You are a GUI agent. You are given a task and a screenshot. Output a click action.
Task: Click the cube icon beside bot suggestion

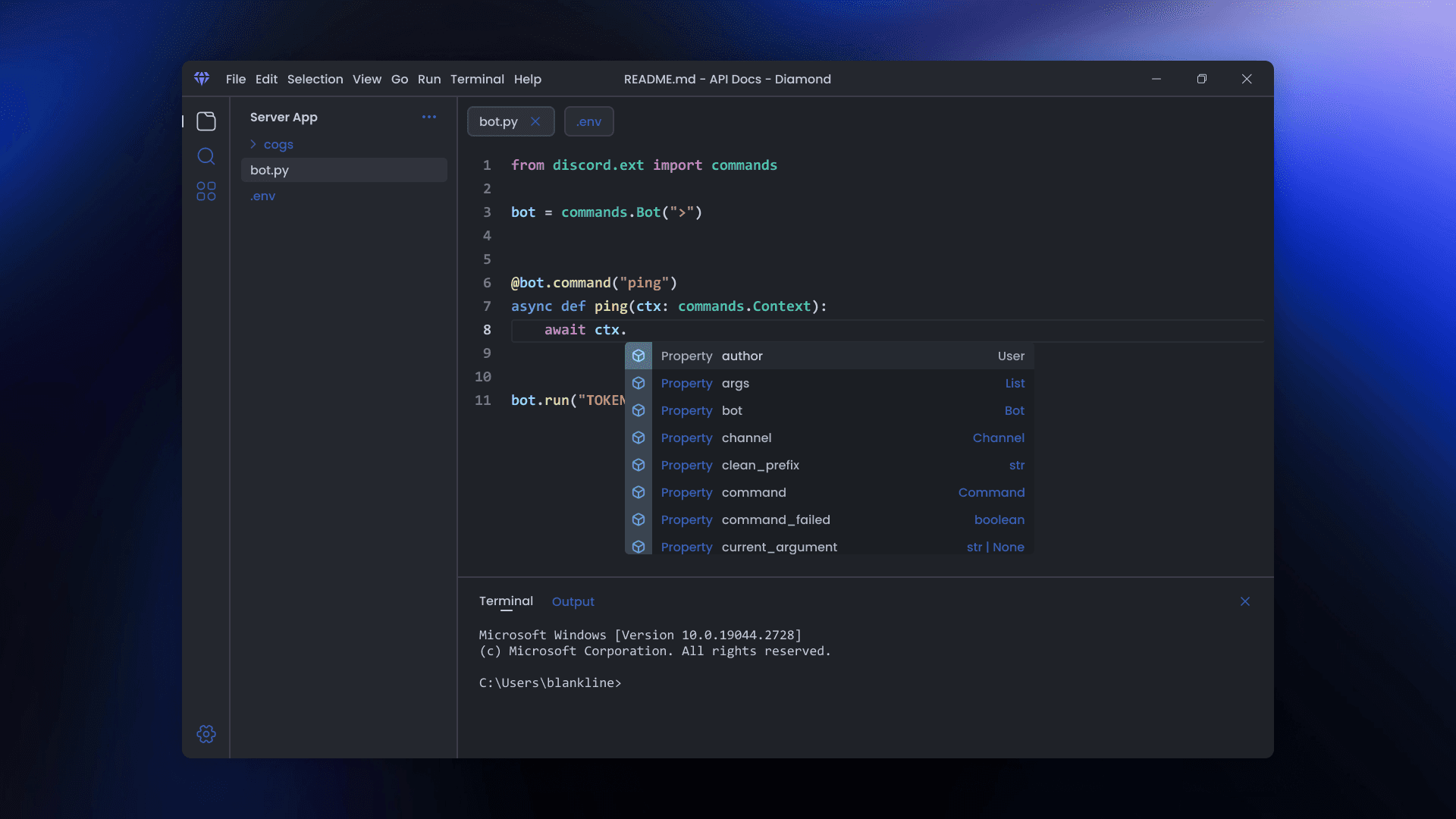tap(639, 410)
